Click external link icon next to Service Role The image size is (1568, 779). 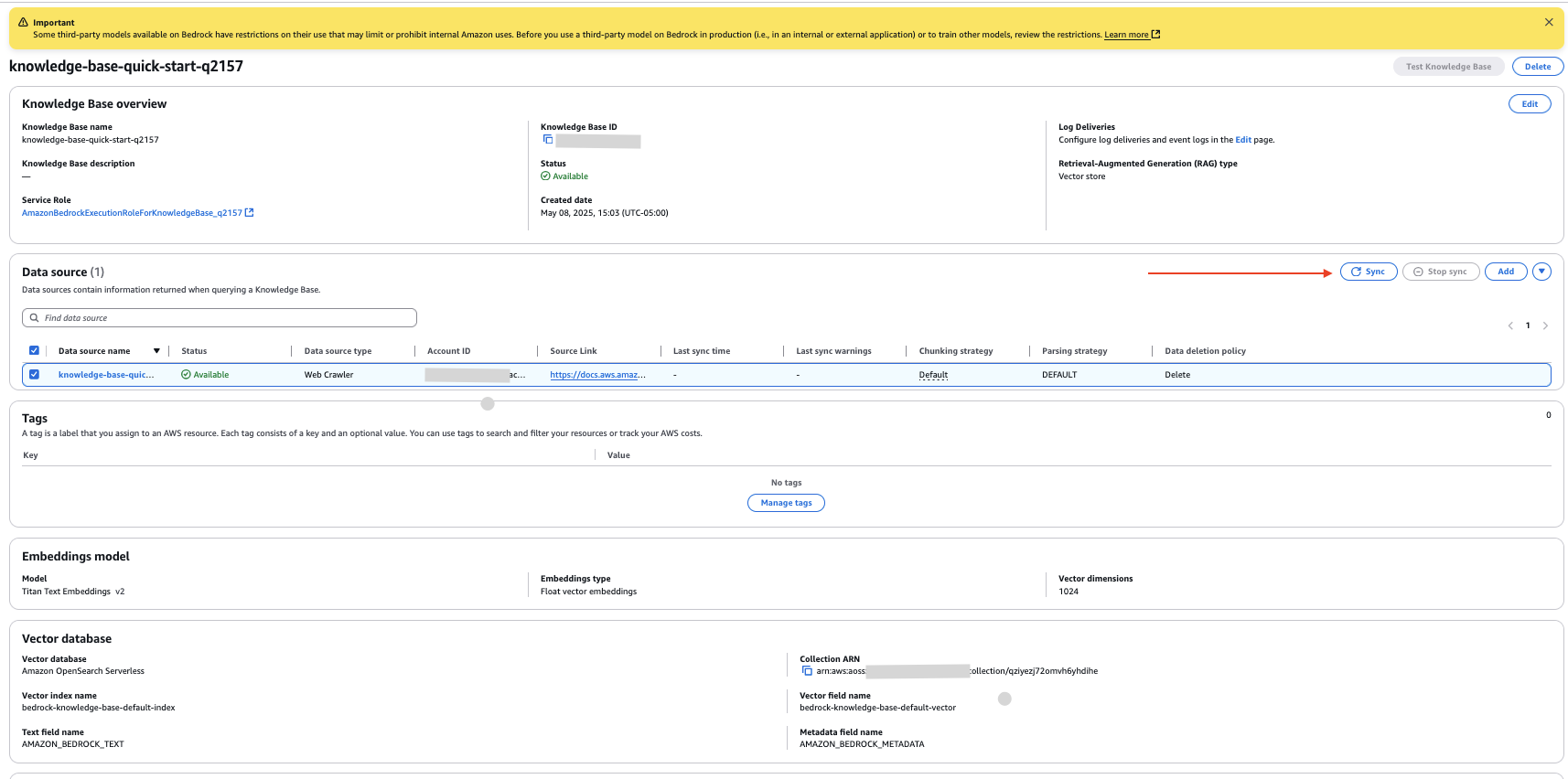click(x=249, y=213)
